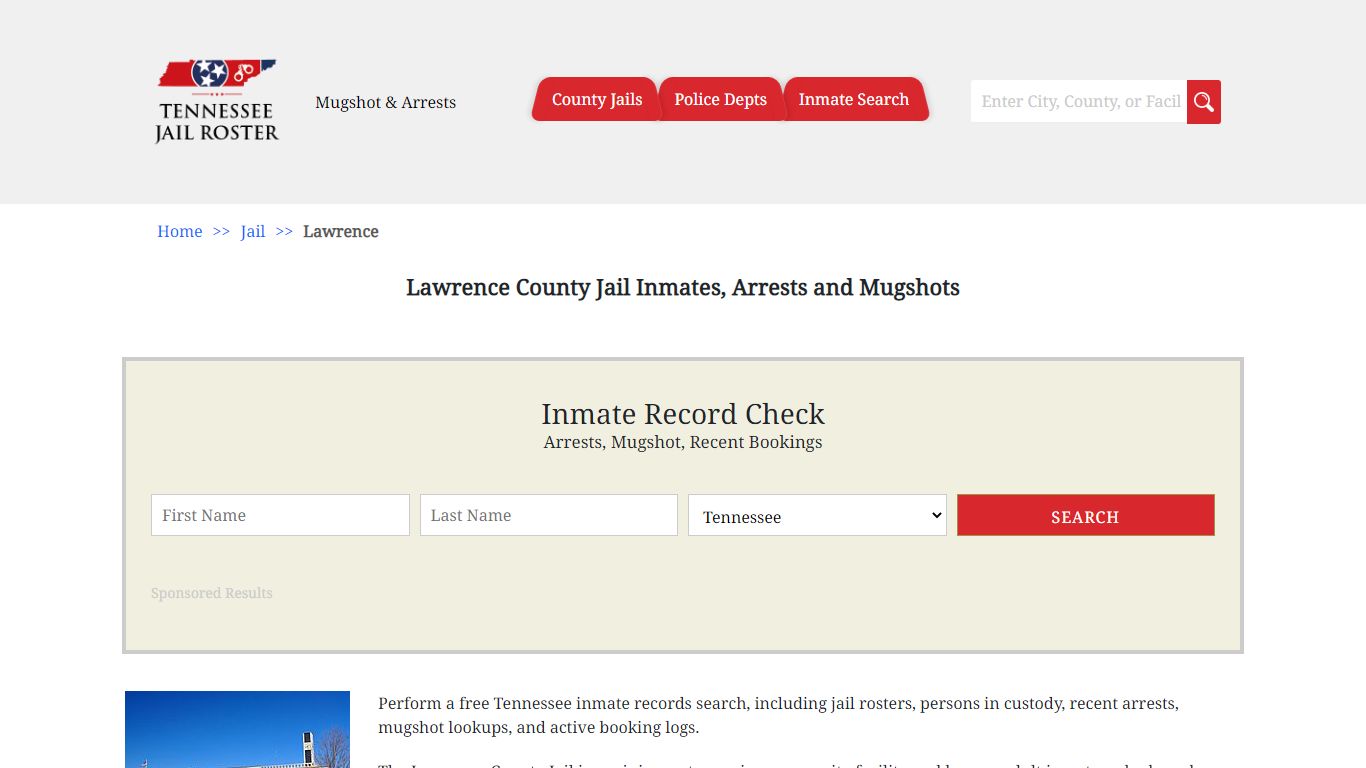
Task: Click the magnifier search icon button
Action: 1204,102
